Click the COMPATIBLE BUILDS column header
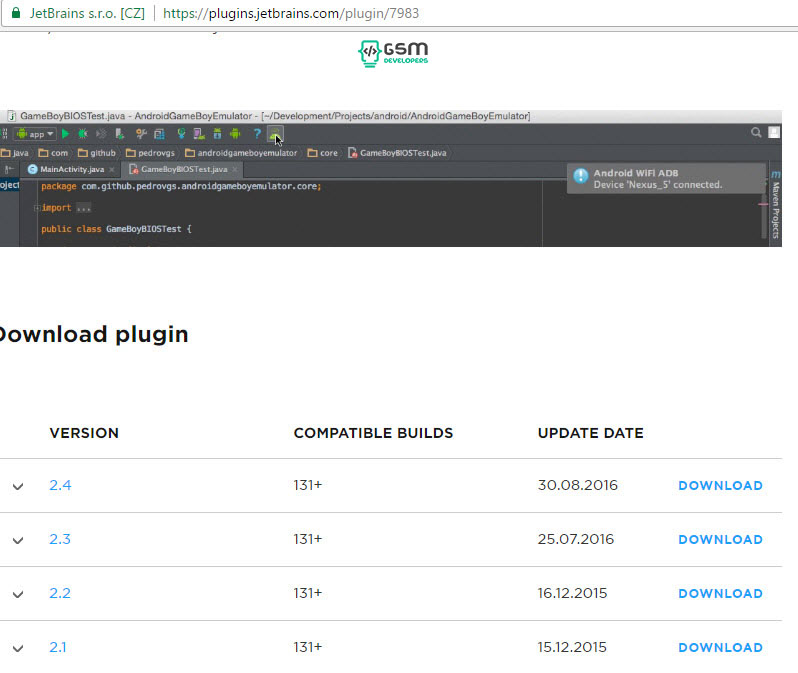 point(373,433)
